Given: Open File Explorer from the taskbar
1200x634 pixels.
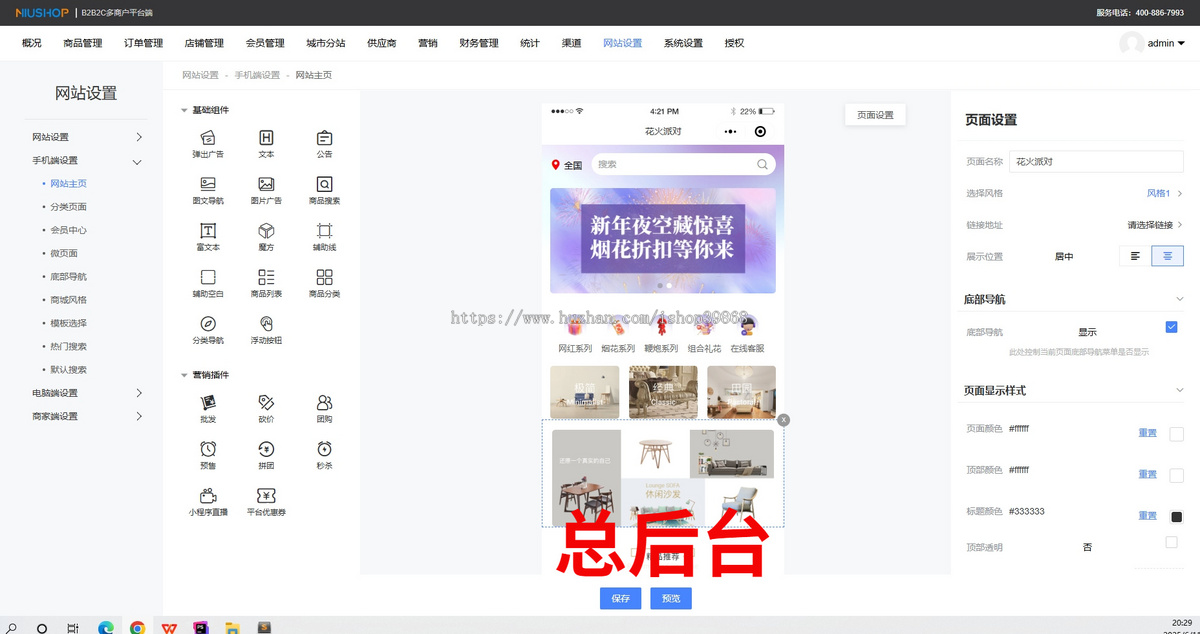Looking at the screenshot, I should 232,628.
